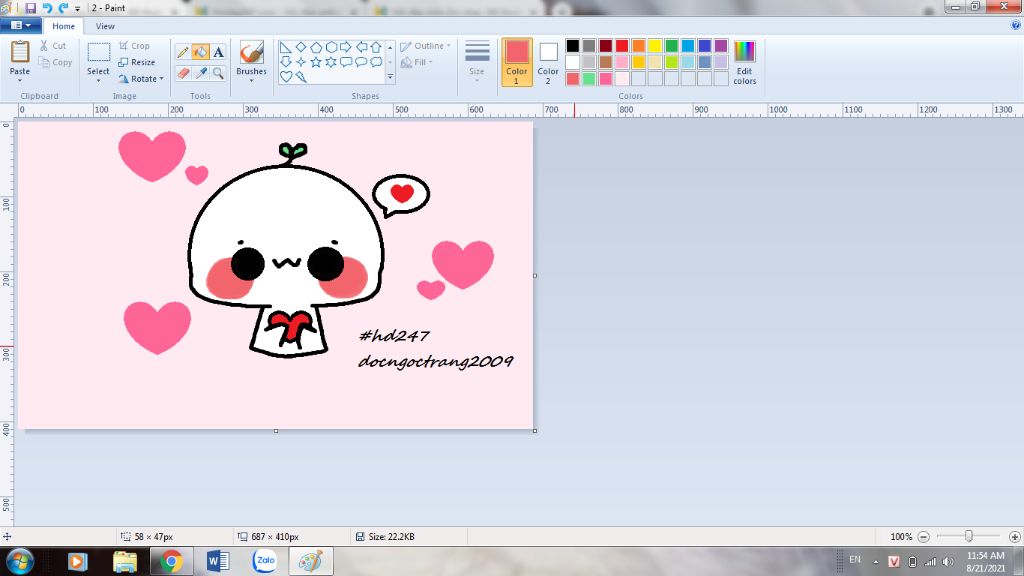Pick the heart shape from Shapes gallery
The width and height of the screenshot is (1024, 576).
(286, 76)
